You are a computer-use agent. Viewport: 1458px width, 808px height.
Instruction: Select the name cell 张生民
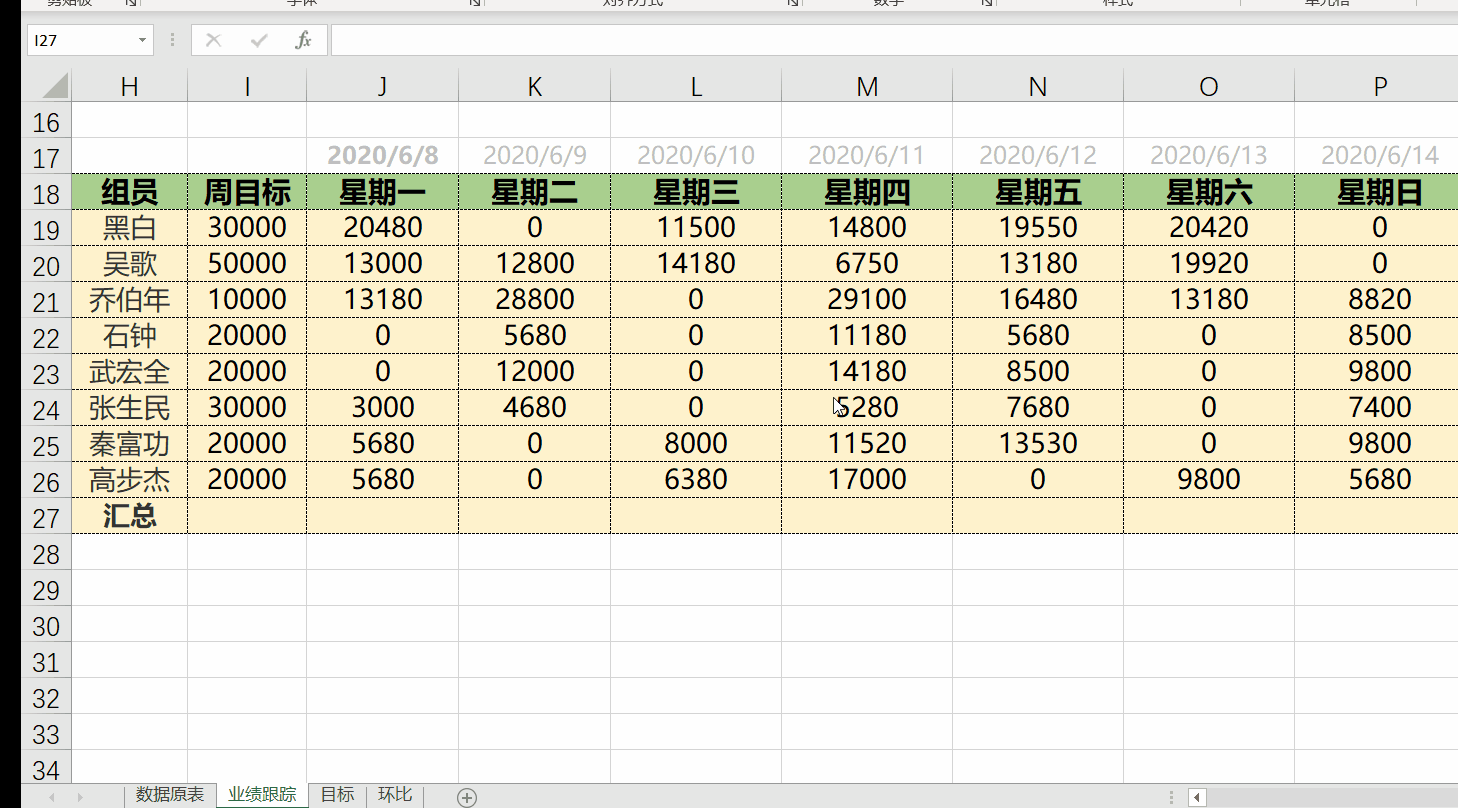tap(129, 408)
